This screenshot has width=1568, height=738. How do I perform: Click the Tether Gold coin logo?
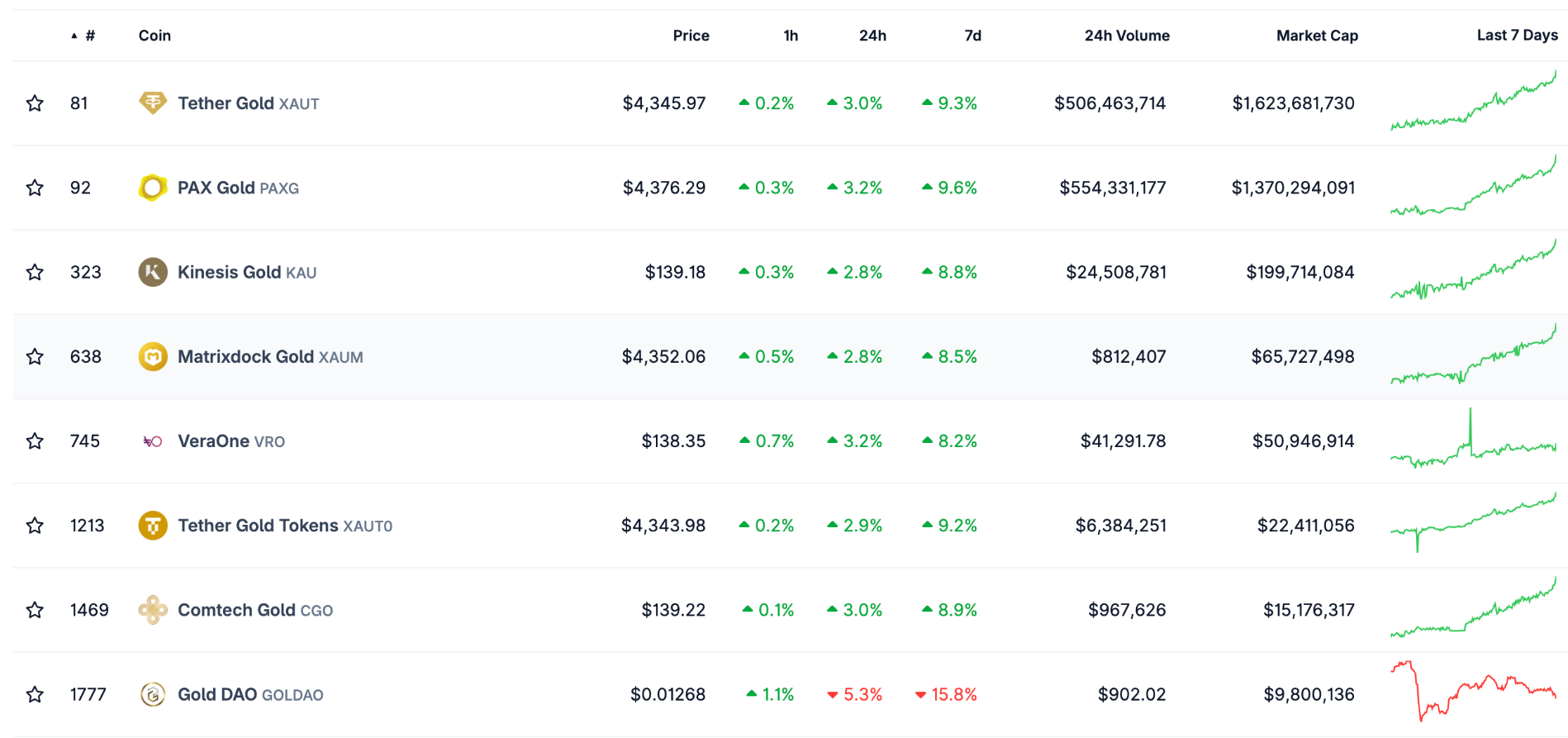click(152, 103)
